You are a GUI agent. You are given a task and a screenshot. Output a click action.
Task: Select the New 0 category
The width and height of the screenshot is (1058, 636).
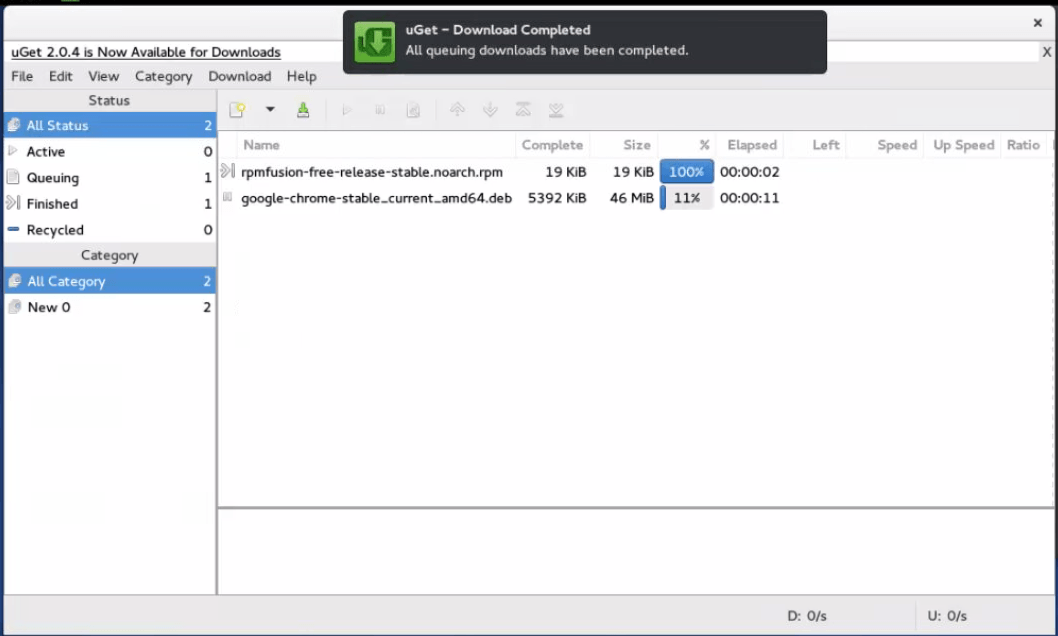pos(110,308)
